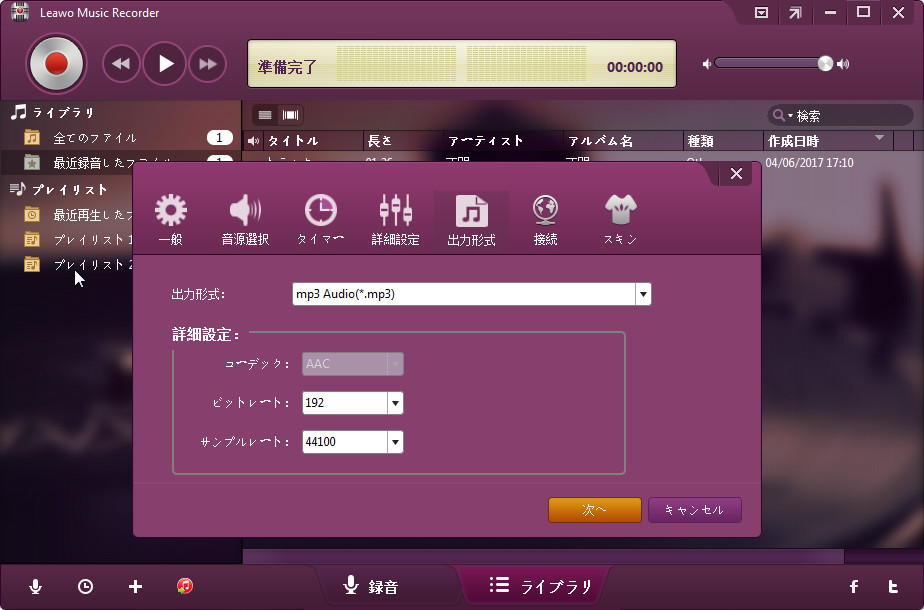The height and width of the screenshot is (610, 924).
Task: Open the 詳細設定 advanced settings tab
Action: coord(395,219)
